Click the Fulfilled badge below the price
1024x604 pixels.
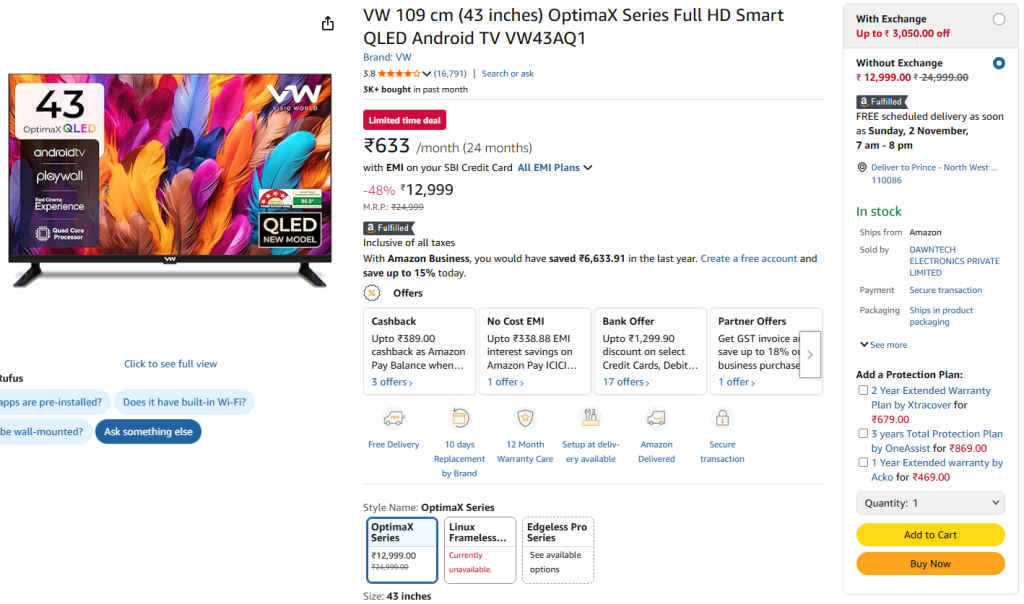388,227
